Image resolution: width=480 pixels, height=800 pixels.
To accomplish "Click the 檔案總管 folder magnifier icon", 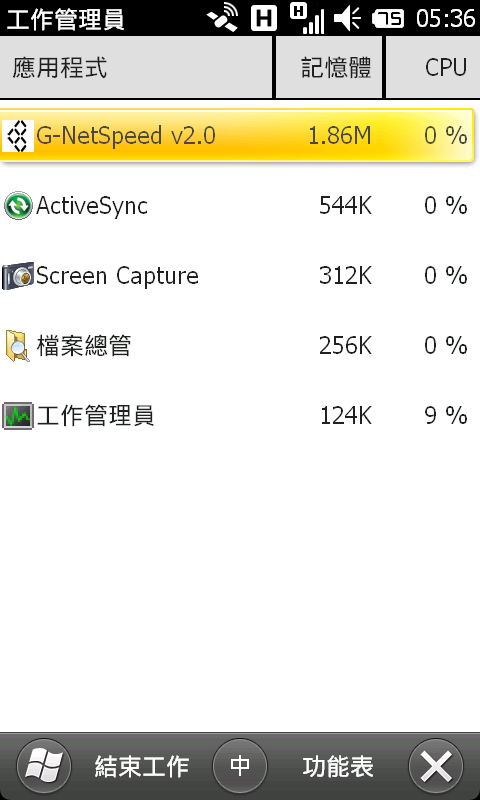I will pos(18,346).
